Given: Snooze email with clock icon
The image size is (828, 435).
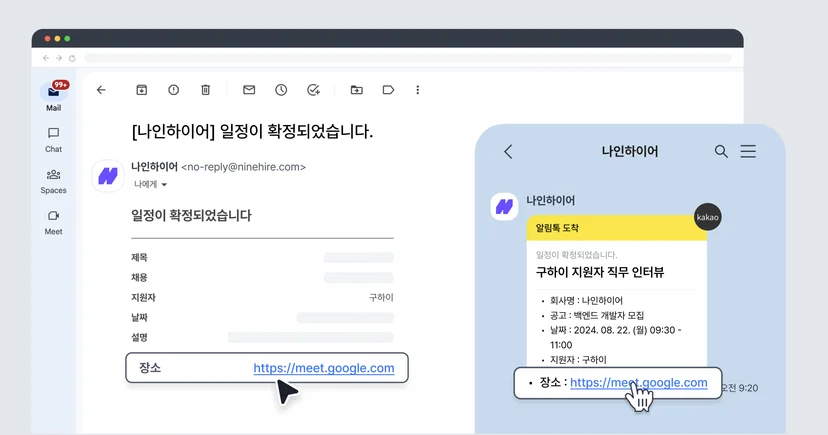Looking at the screenshot, I should [281, 90].
